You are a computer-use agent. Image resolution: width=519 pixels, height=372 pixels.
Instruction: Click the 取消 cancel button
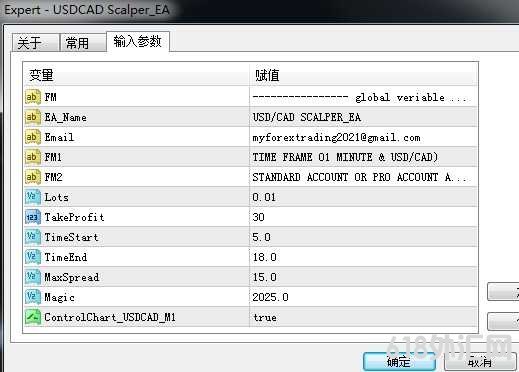click(480, 362)
